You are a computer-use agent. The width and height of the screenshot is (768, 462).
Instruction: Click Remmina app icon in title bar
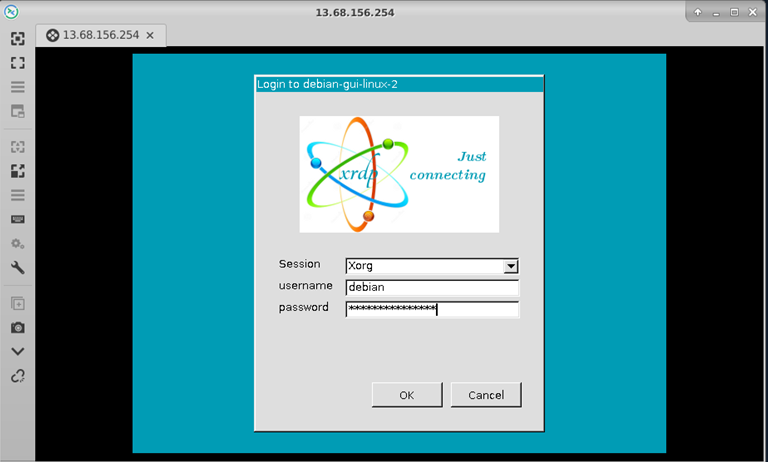[11, 12]
